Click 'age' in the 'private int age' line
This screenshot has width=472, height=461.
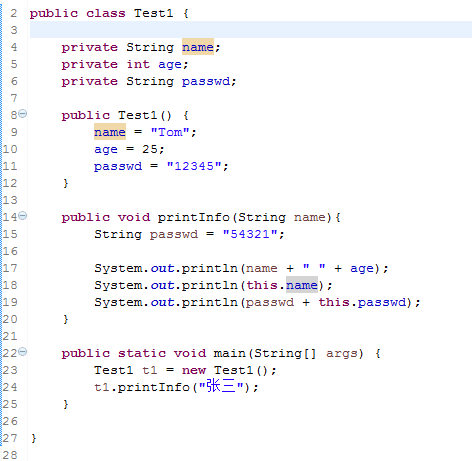point(170,64)
